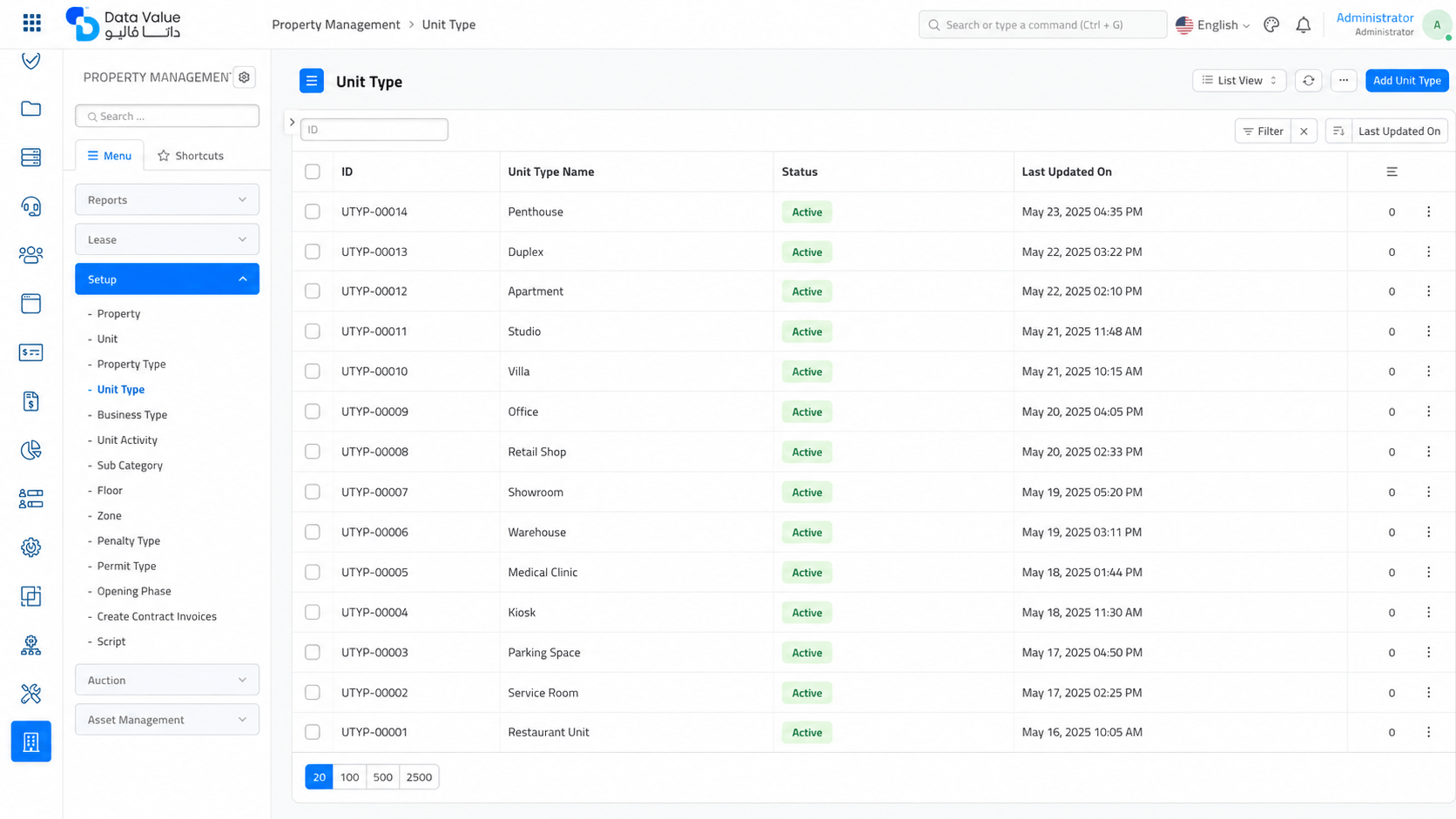Expand the Asset Management menu section
Image resolution: width=1456 pixels, height=819 pixels.
click(x=167, y=720)
